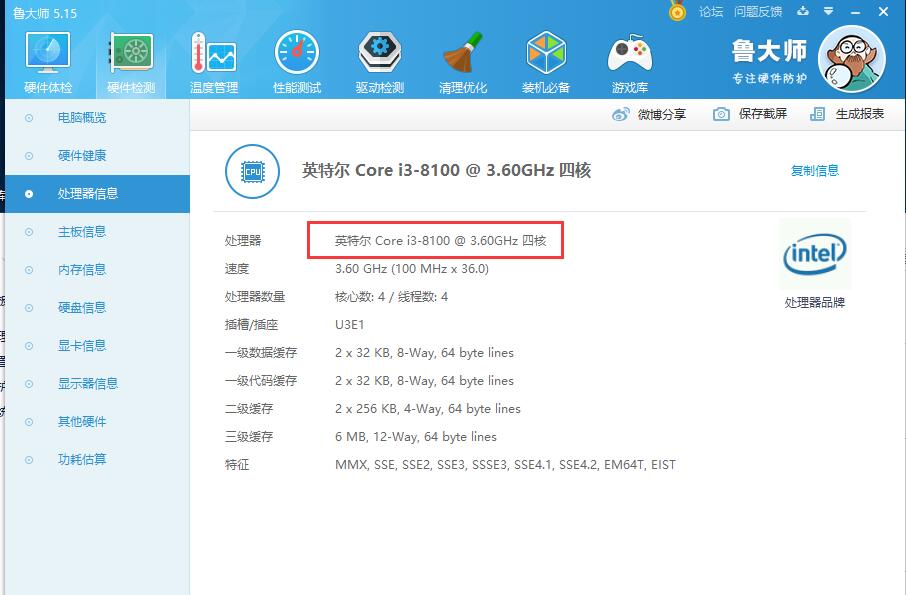This screenshot has width=906, height=595.
Task: Open the 清理优化 cleanup tool
Action: tap(462, 60)
